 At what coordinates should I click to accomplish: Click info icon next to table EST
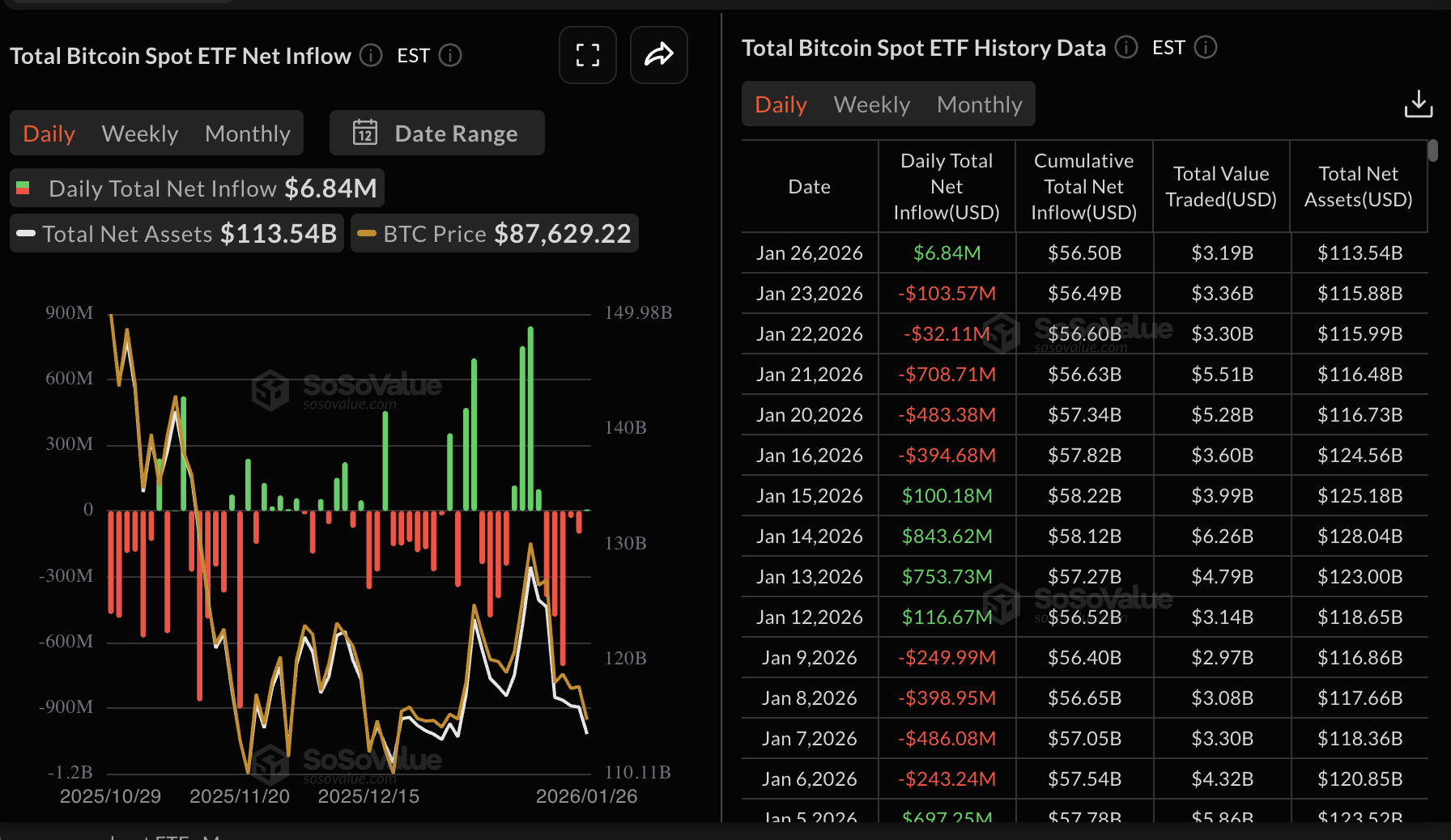(1206, 48)
